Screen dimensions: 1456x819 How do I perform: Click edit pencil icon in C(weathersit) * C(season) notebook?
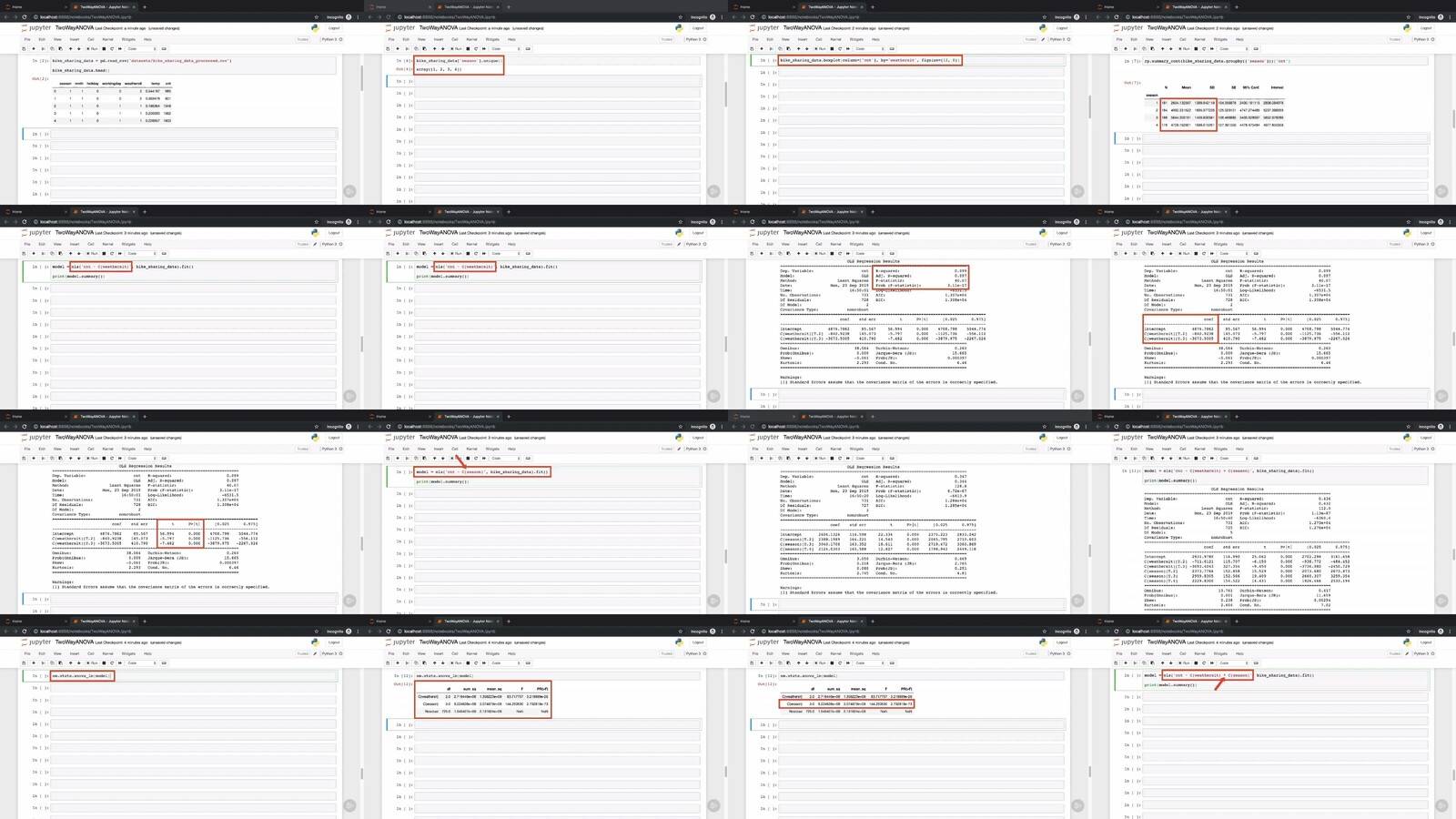click(x=1407, y=653)
